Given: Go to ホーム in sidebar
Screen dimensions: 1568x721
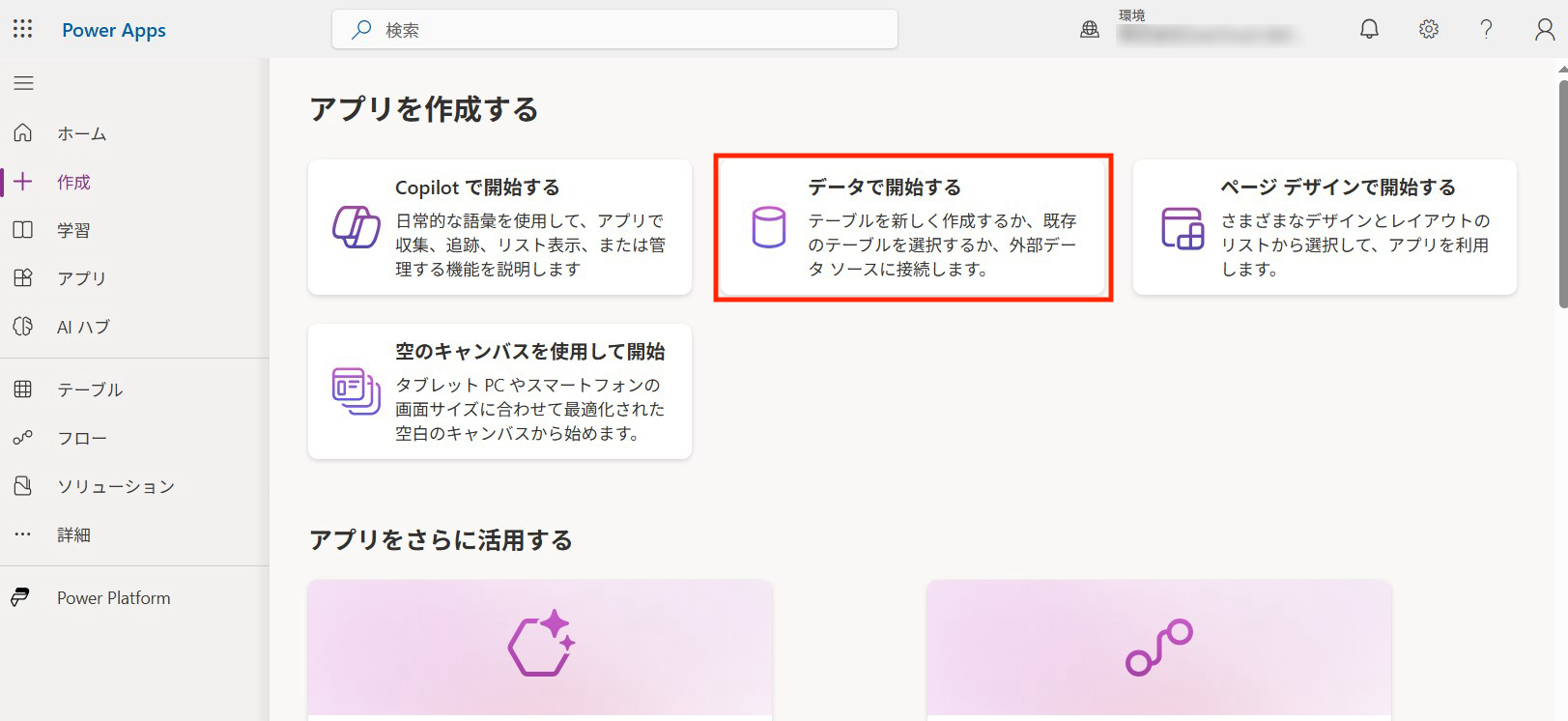Looking at the screenshot, I should [x=134, y=133].
